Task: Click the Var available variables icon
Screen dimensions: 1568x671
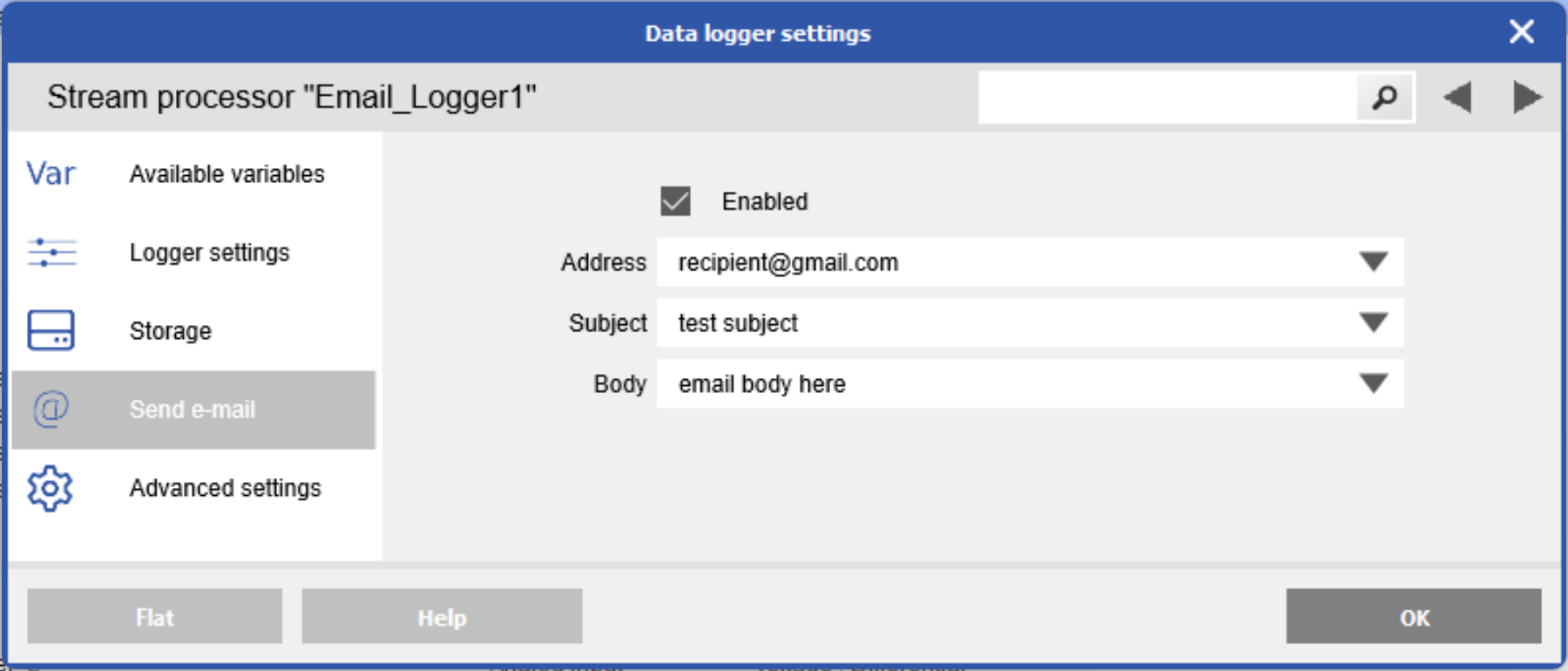Action: coord(51,173)
